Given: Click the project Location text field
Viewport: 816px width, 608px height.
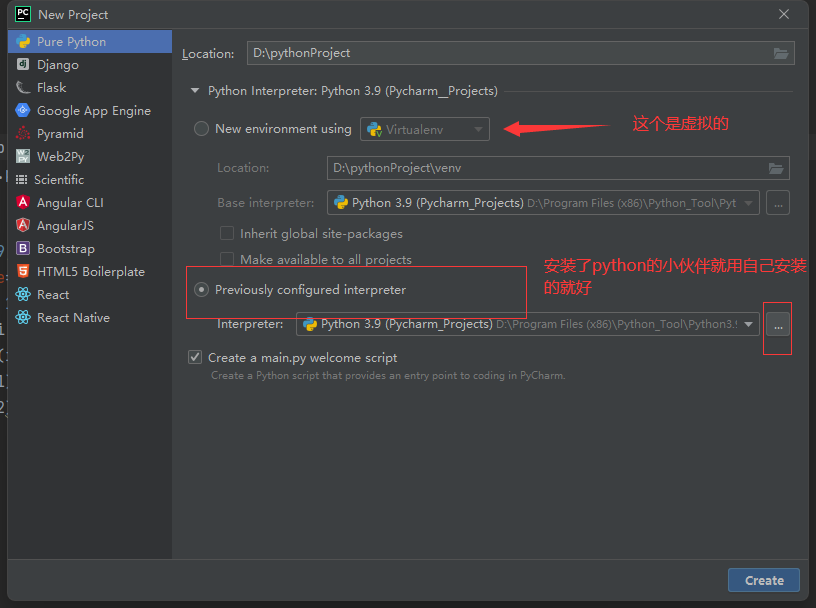Looking at the screenshot, I should point(520,53).
